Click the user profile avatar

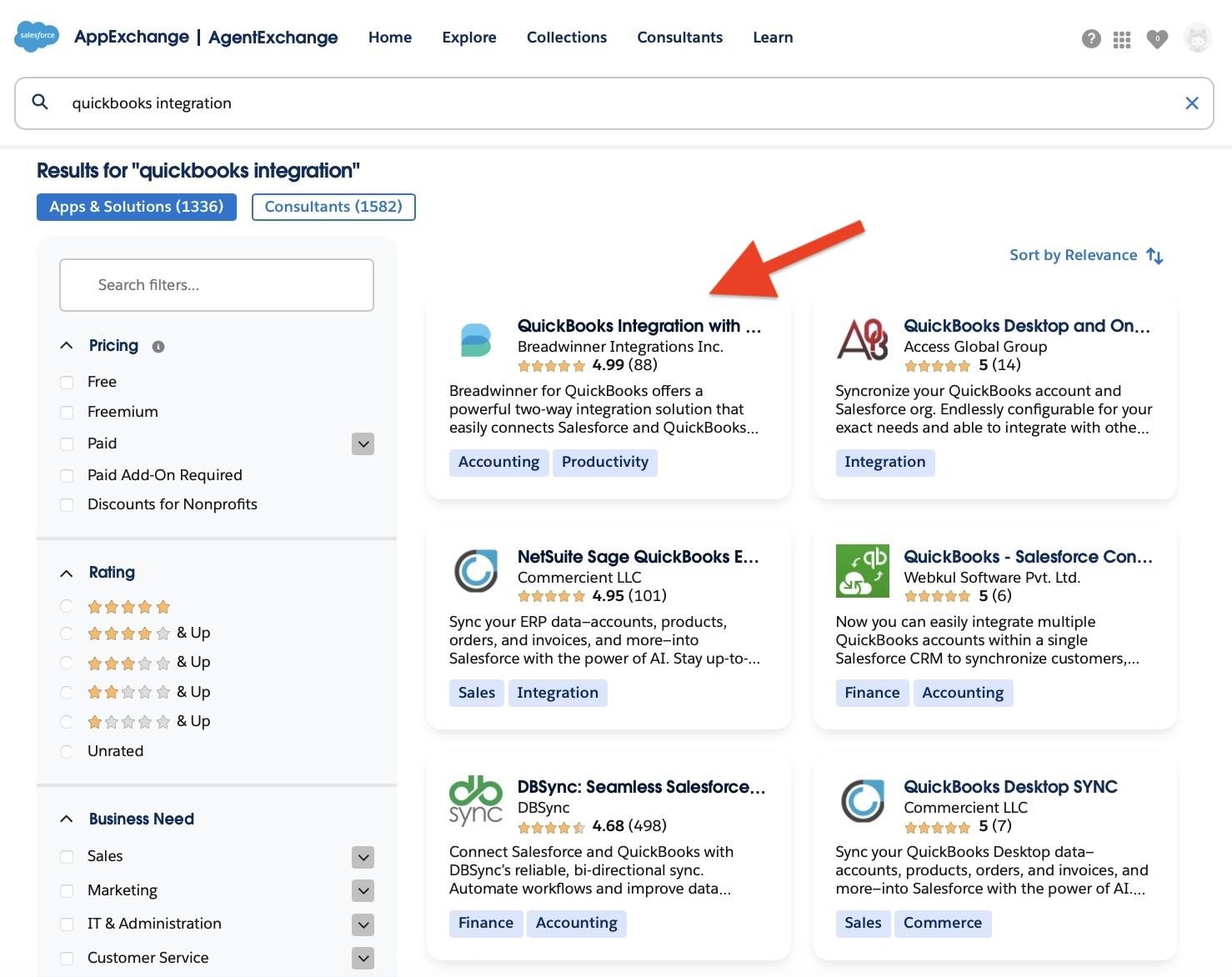(x=1197, y=38)
